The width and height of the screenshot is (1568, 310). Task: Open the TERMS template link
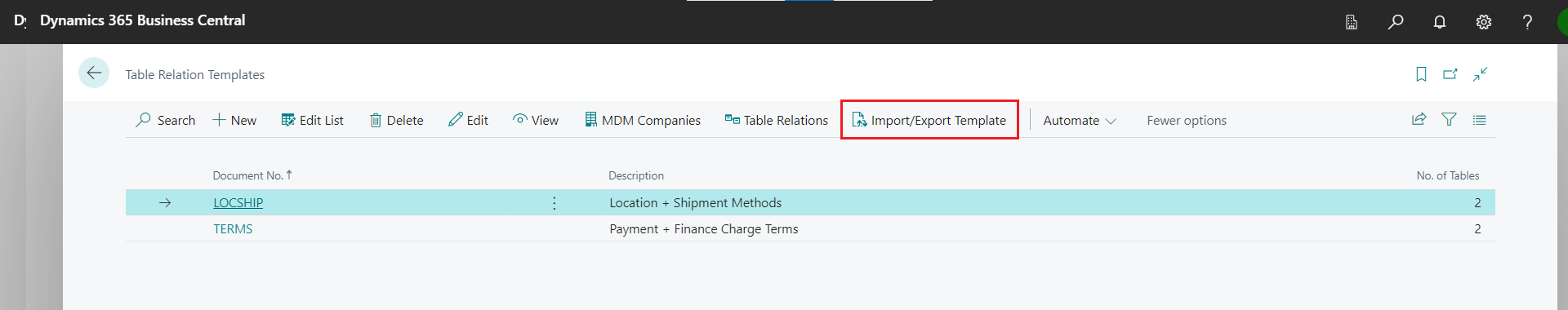point(233,228)
